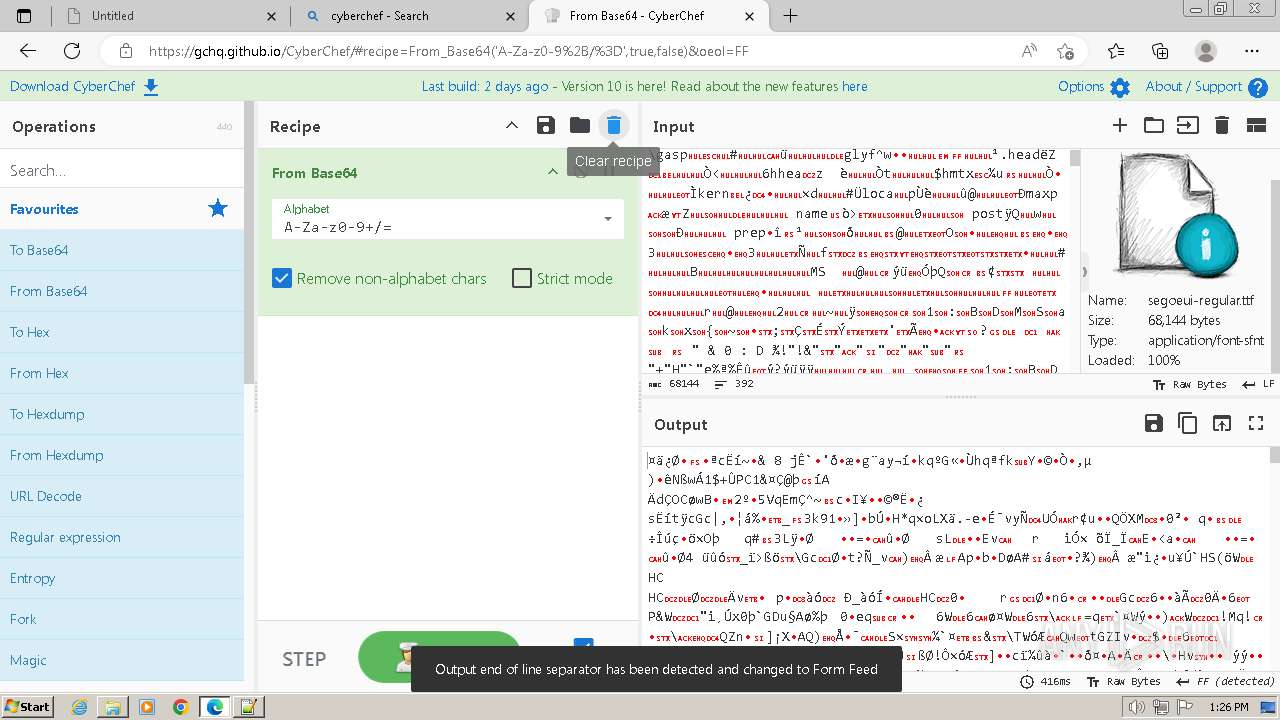Hide all recipe arguments chevron

[x=511, y=126]
